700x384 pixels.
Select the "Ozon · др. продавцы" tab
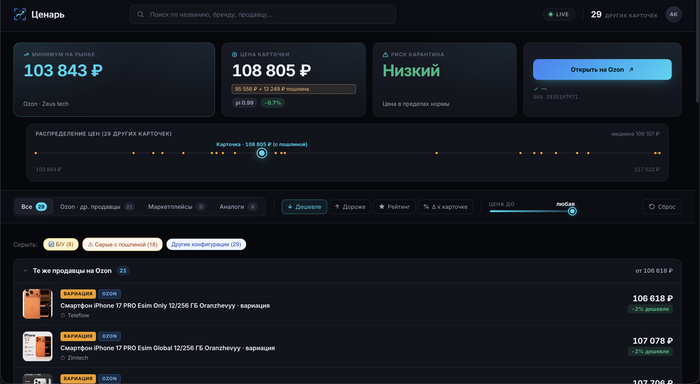click(97, 207)
